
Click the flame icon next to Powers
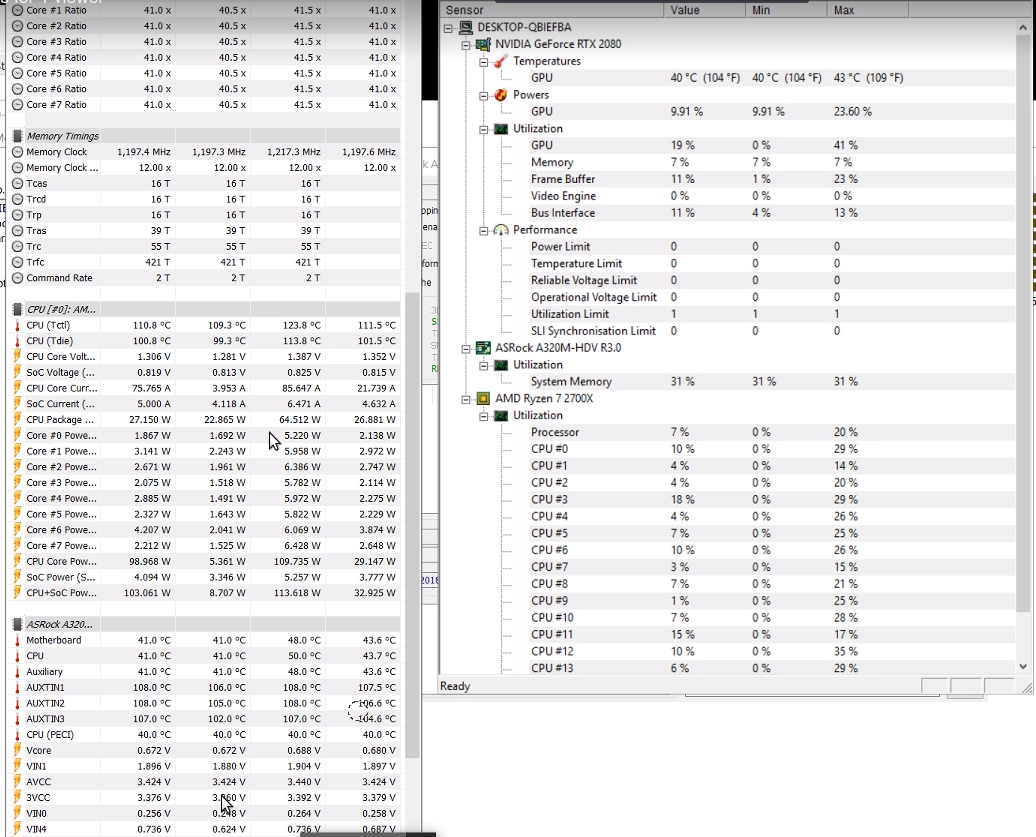501,95
